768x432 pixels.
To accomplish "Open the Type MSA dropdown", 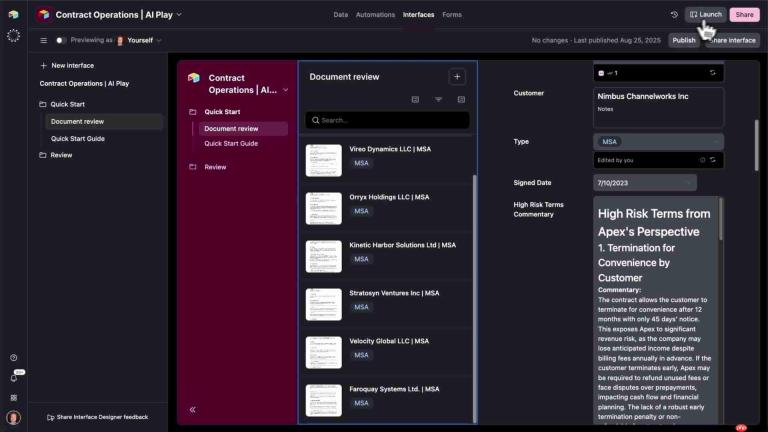I will tap(658, 142).
